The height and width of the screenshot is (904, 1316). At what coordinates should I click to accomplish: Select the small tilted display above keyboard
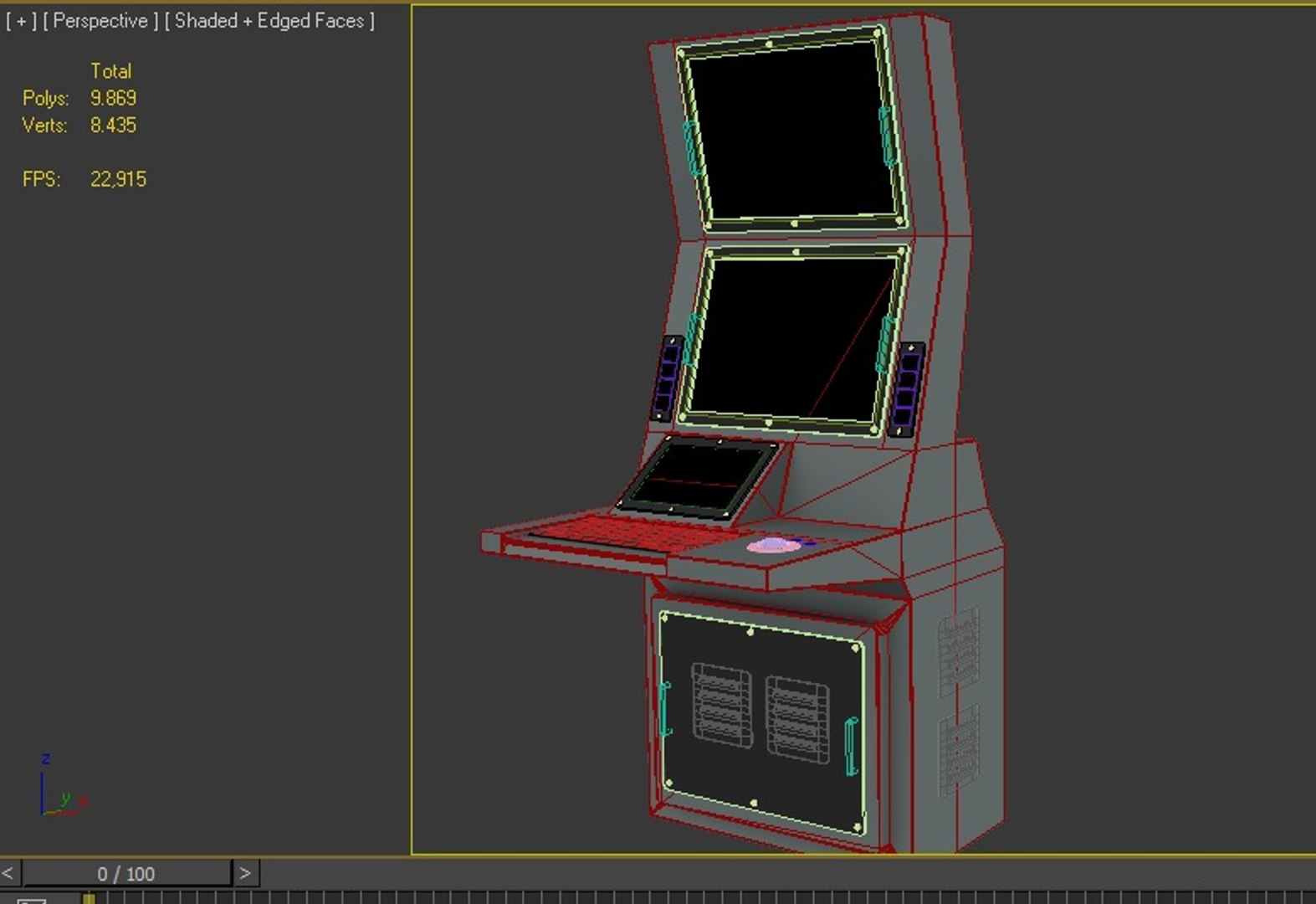pyautogui.click(x=698, y=477)
